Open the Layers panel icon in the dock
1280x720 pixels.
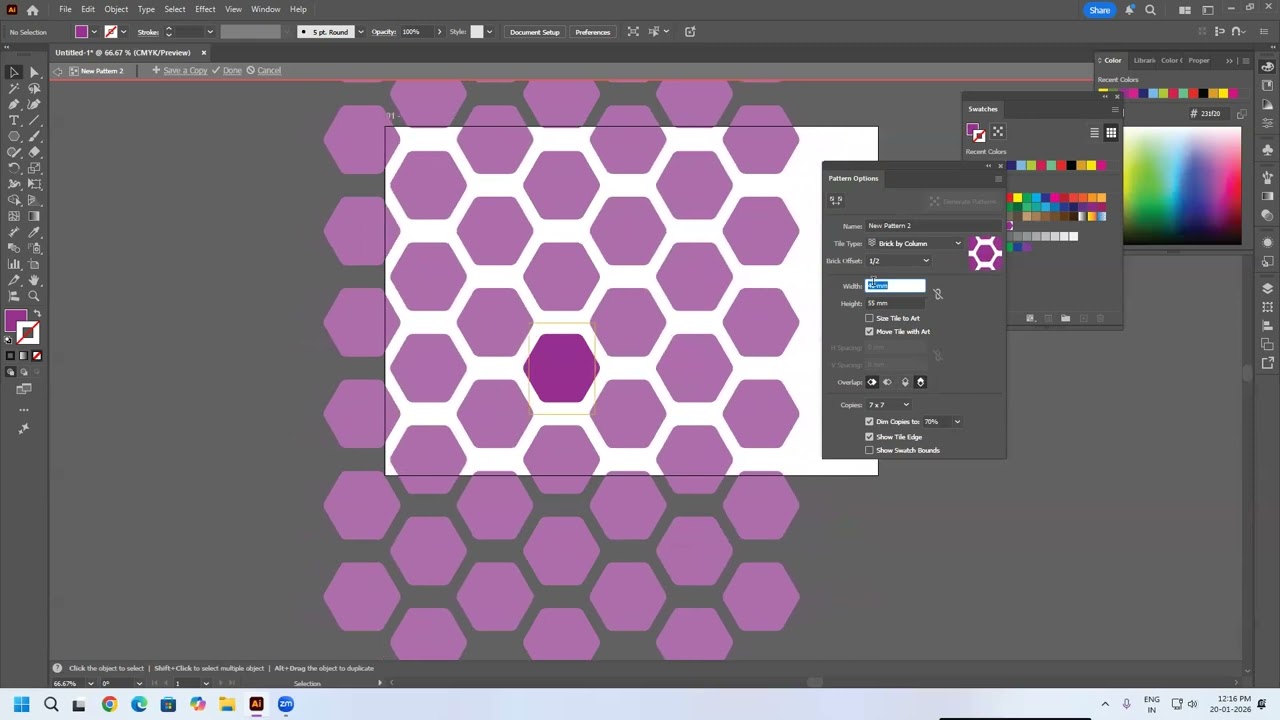coord(1268,289)
